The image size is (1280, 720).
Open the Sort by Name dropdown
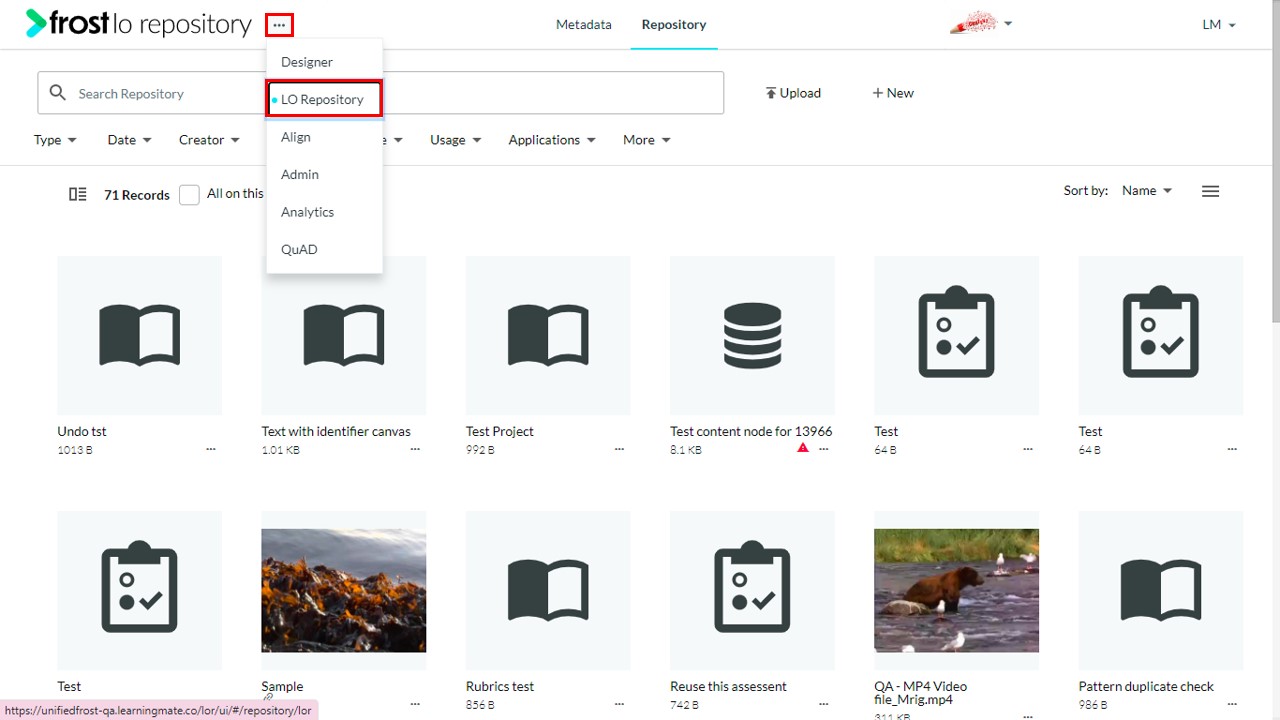click(x=1147, y=190)
